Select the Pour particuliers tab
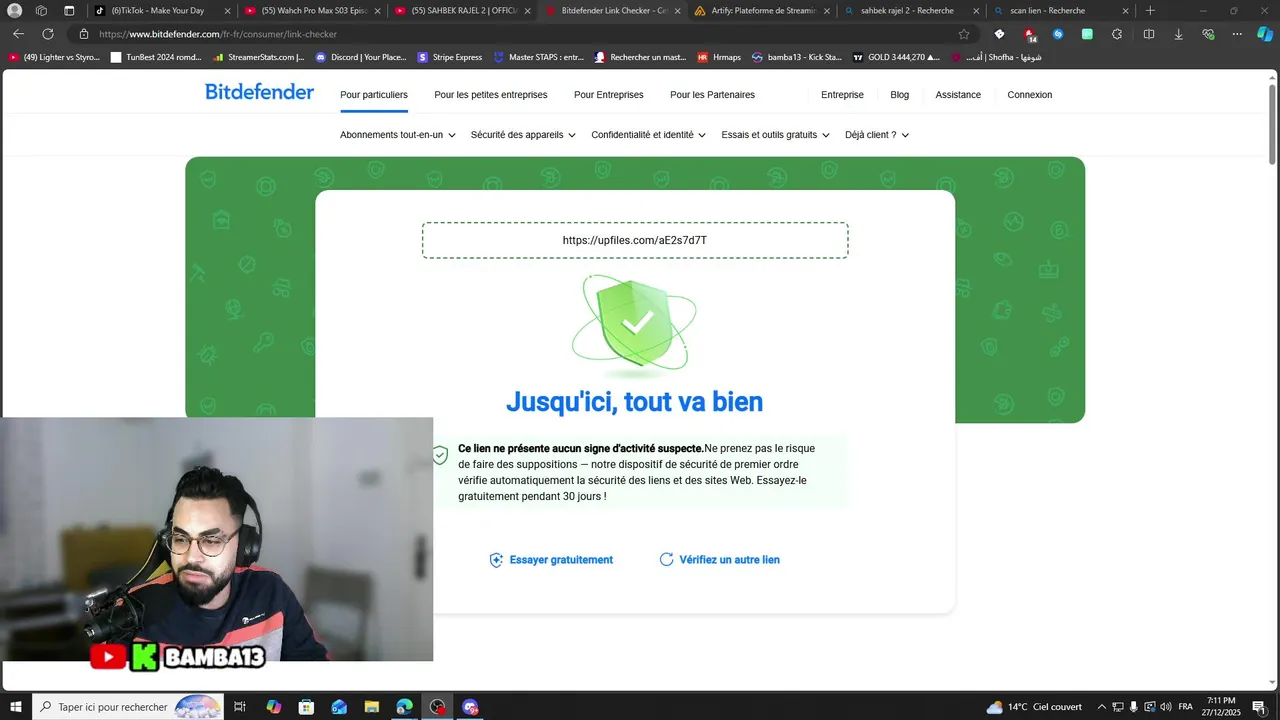Screen dimensions: 1280x720 (x=374, y=95)
